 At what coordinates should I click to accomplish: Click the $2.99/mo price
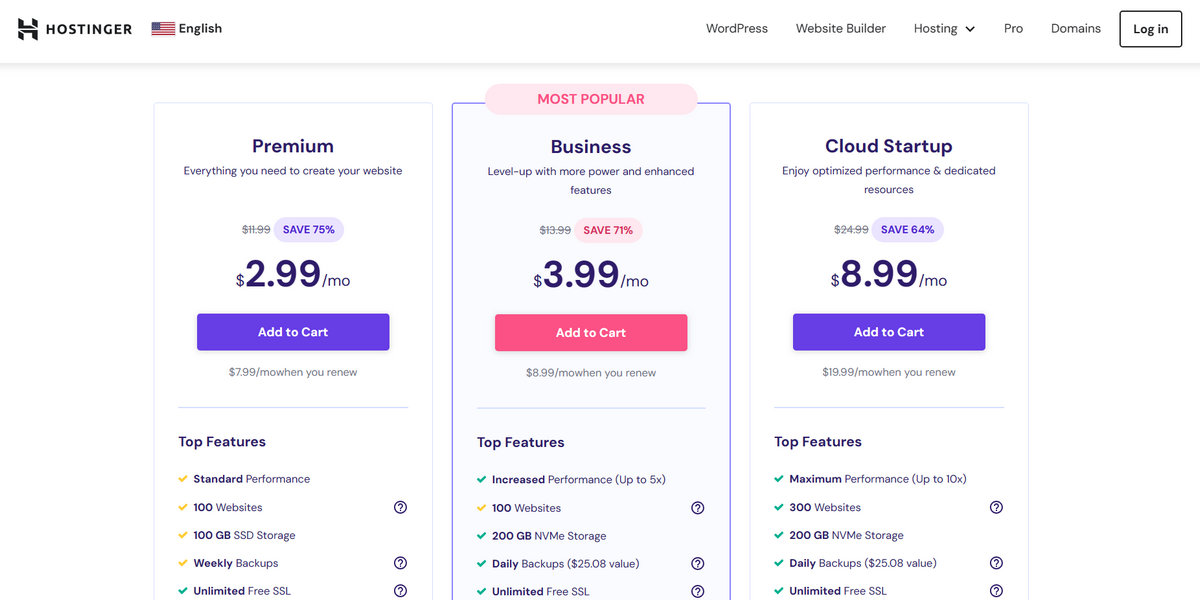(293, 274)
